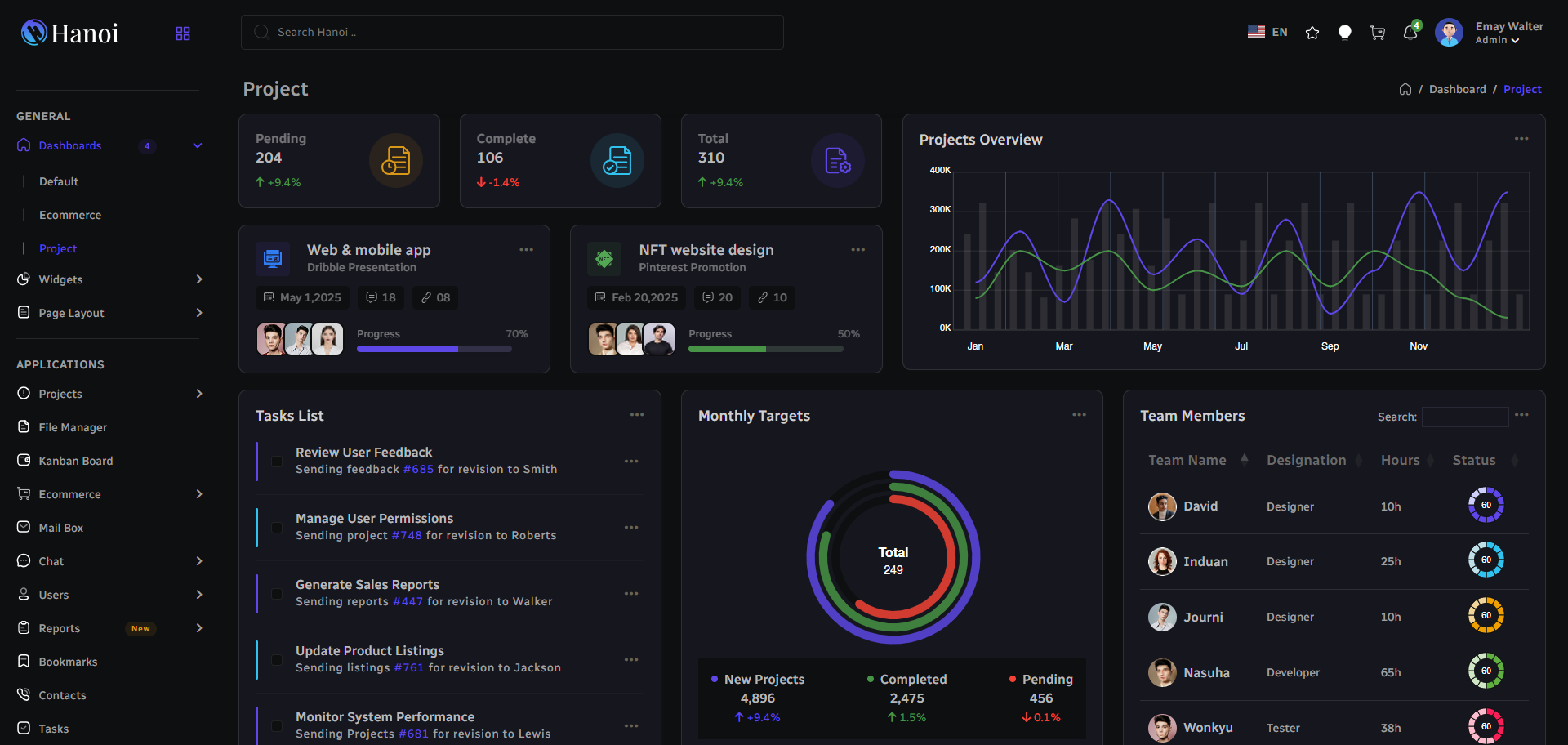Click the Pending document icon

pos(396,160)
